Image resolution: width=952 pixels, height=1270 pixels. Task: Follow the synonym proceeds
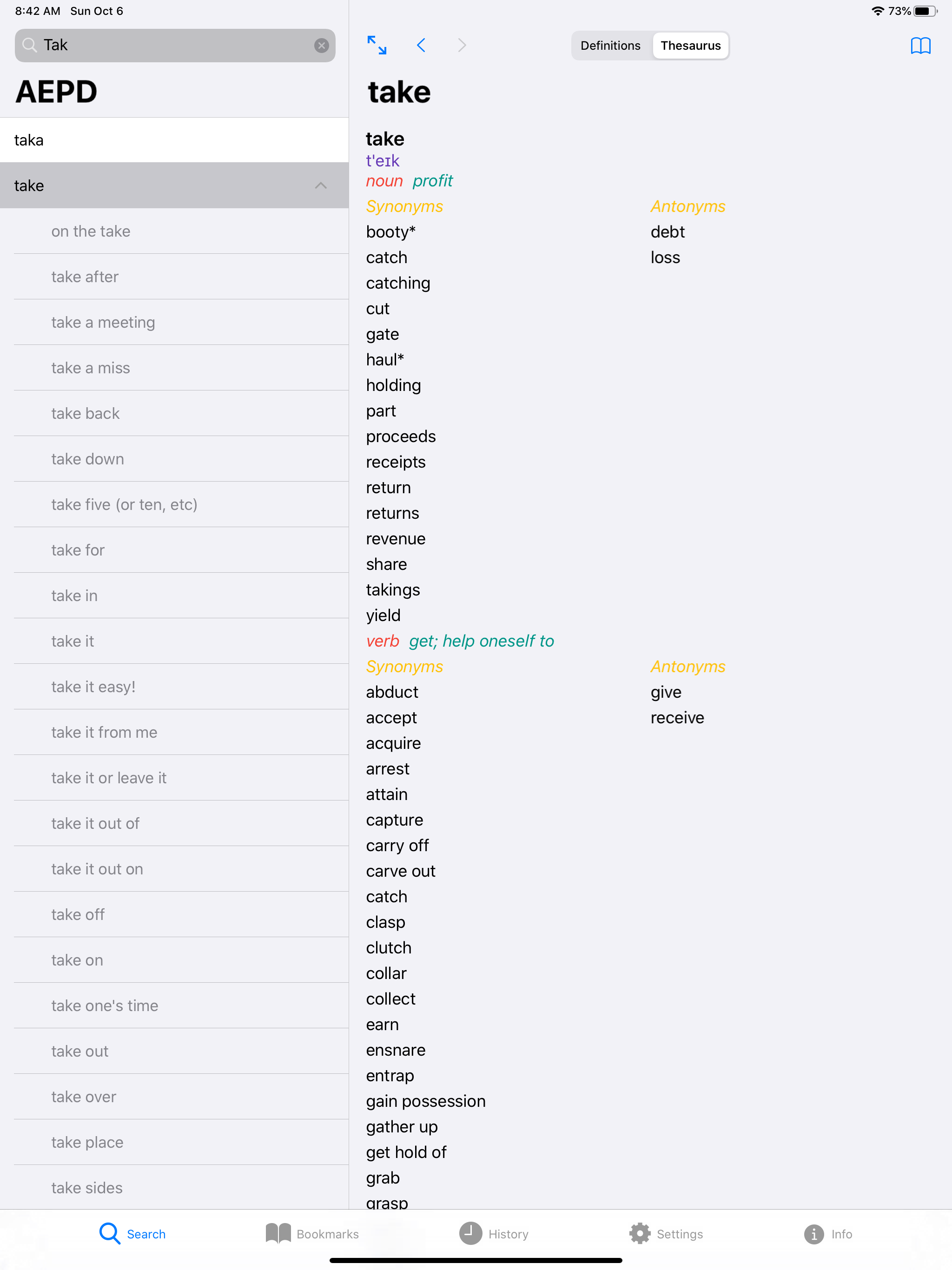point(401,437)
